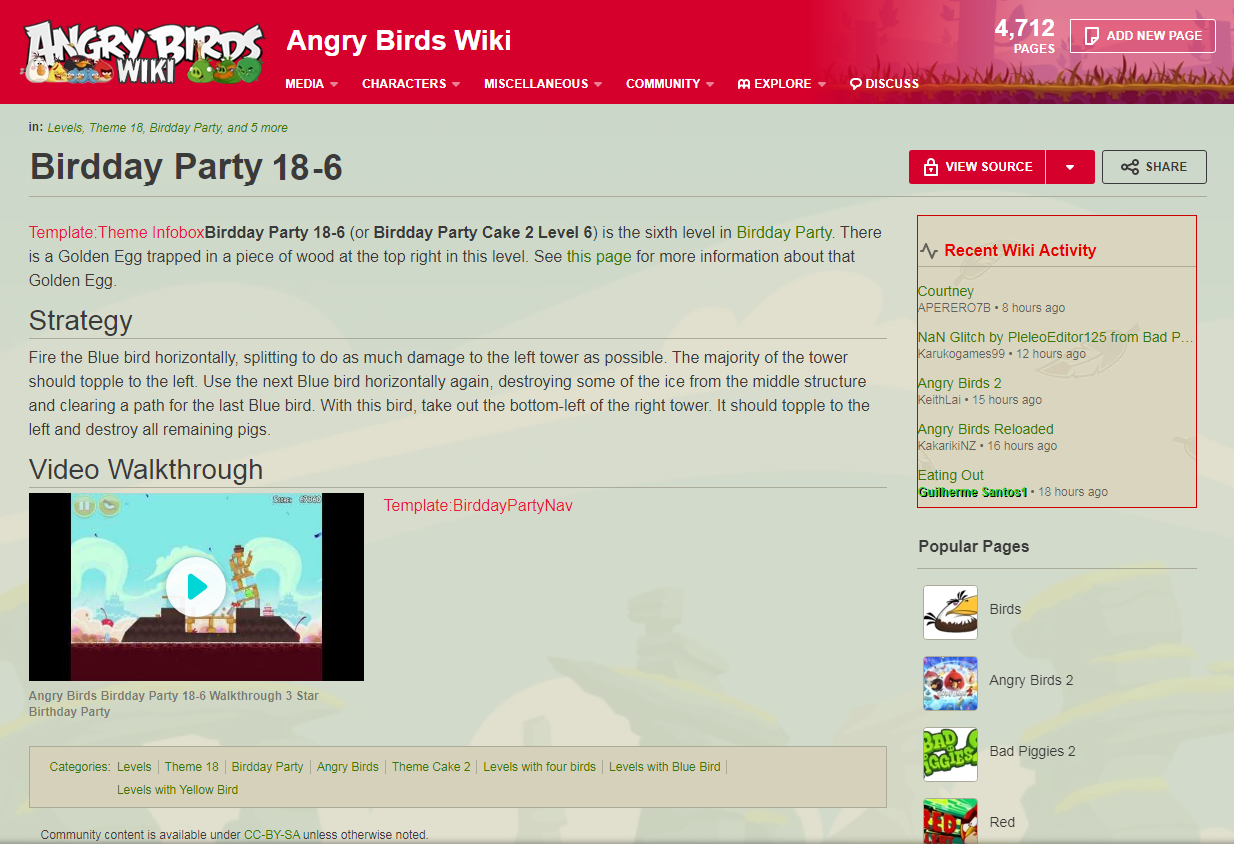This screenshot has height=844, width=1234.
Task: Follow the Birdday Party link in the intro
Action: click(x=784, y=232)
